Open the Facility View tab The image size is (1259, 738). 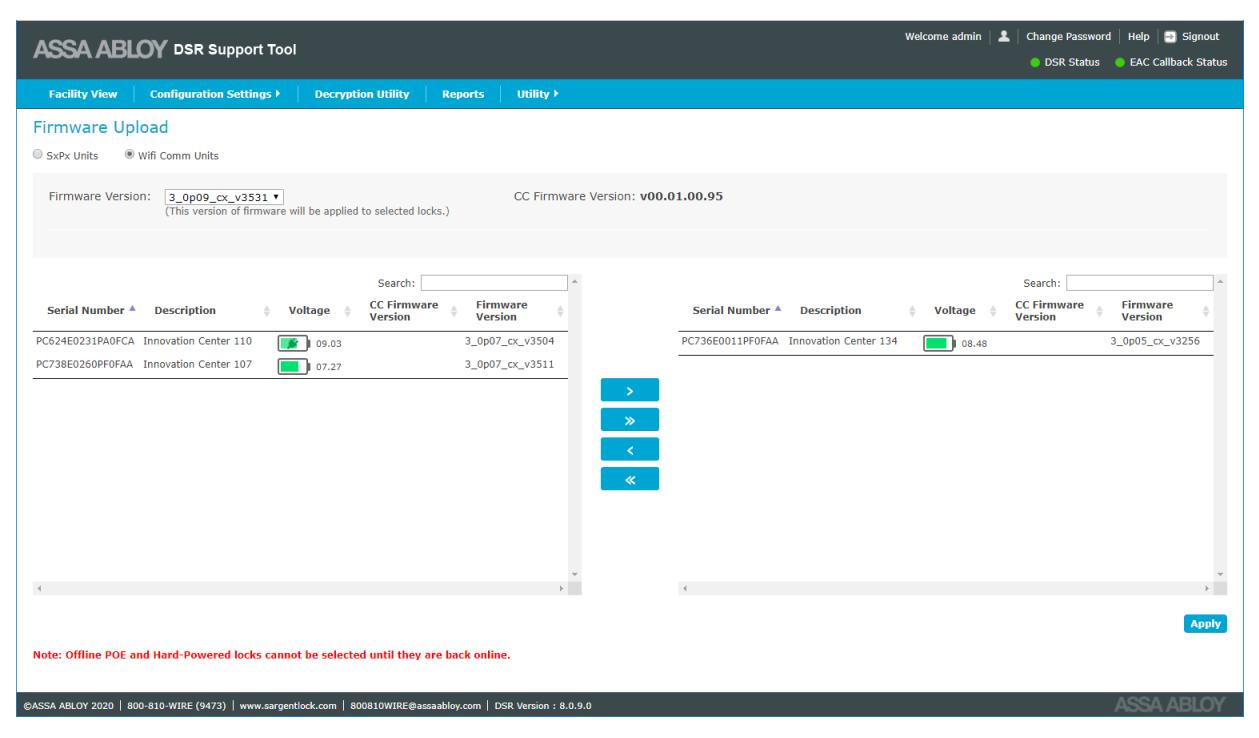pos(83,94)
